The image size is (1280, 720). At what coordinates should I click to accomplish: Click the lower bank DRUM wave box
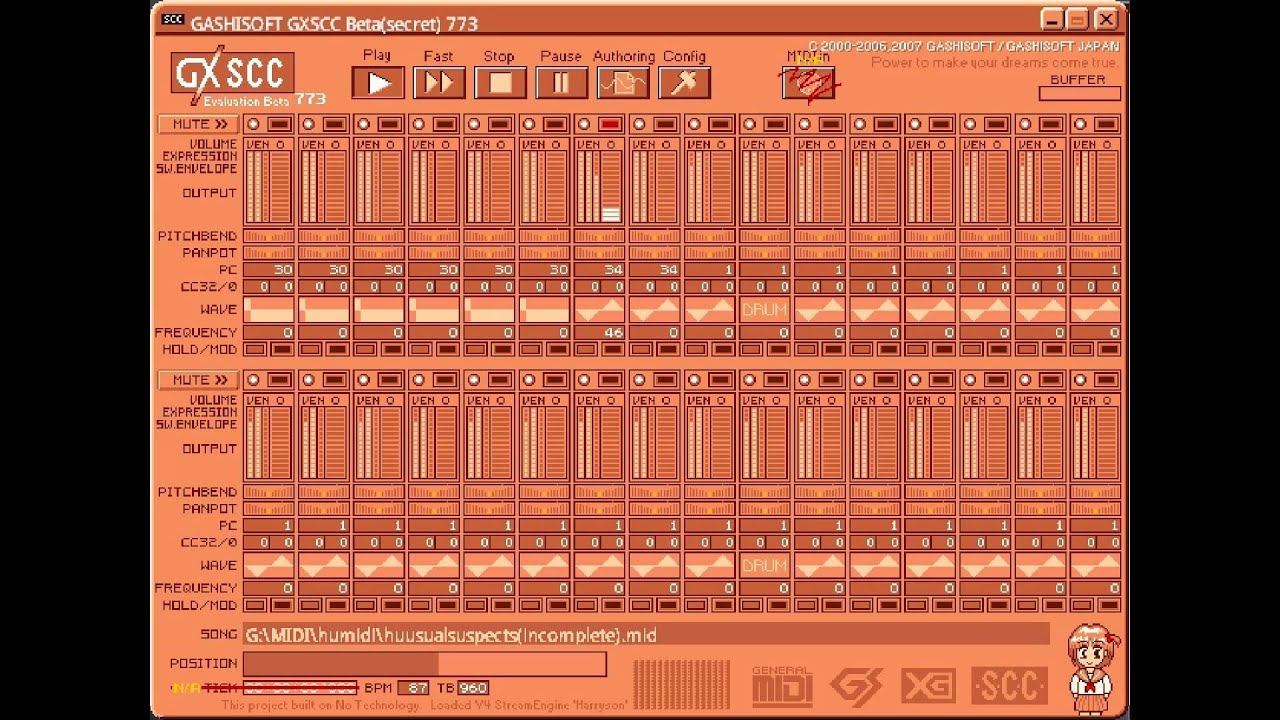point(765,565)
